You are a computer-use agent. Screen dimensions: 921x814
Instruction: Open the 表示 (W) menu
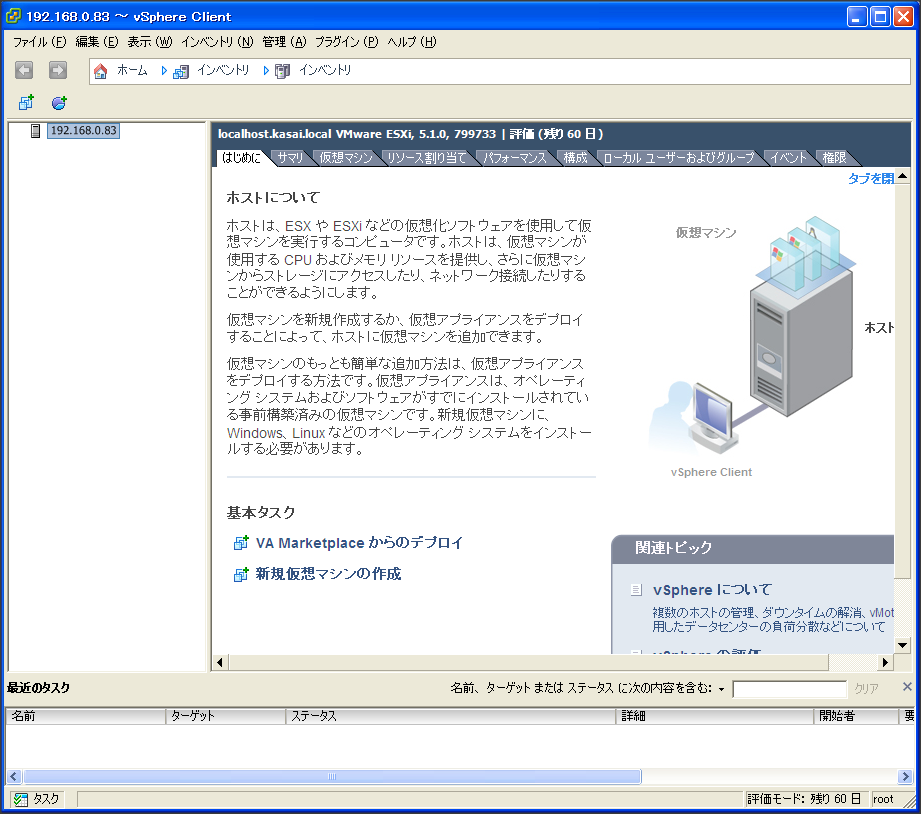(x=150, y=42)
